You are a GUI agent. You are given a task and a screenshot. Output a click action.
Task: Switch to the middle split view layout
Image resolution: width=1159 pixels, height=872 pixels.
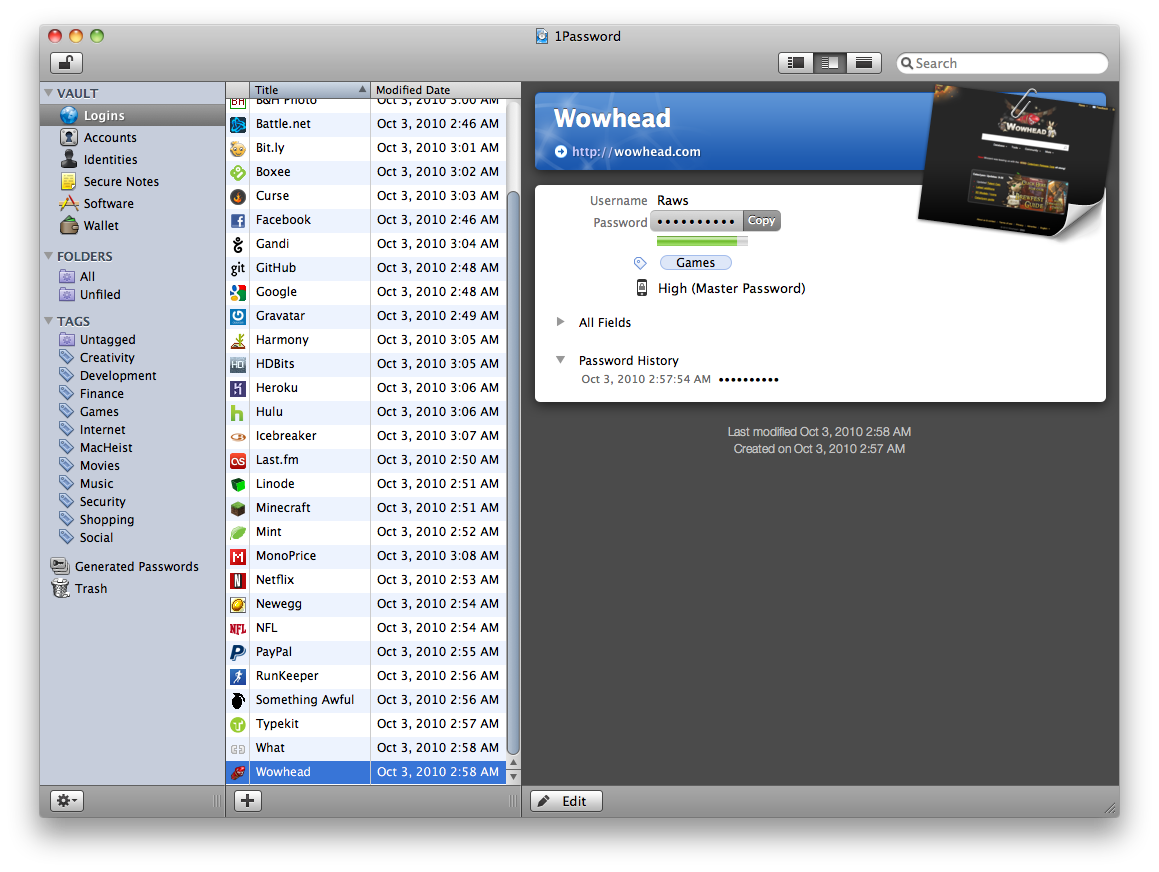pos(829,63)
